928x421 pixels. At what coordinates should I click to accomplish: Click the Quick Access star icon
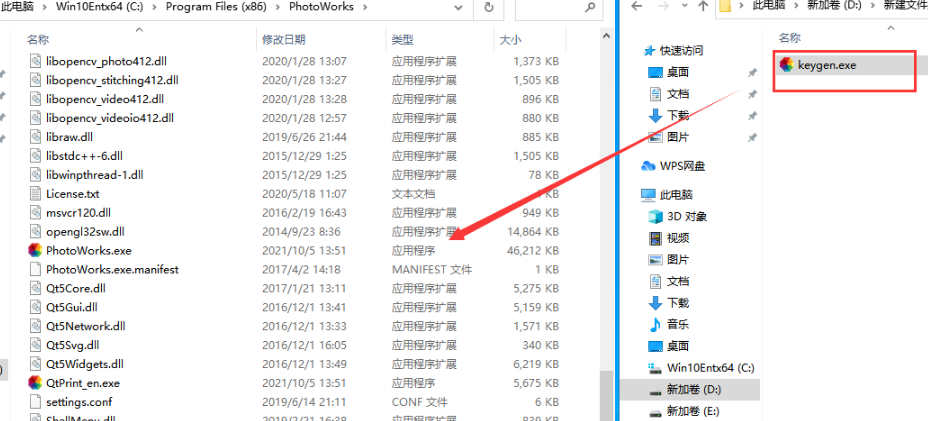[x=649, y=51]
